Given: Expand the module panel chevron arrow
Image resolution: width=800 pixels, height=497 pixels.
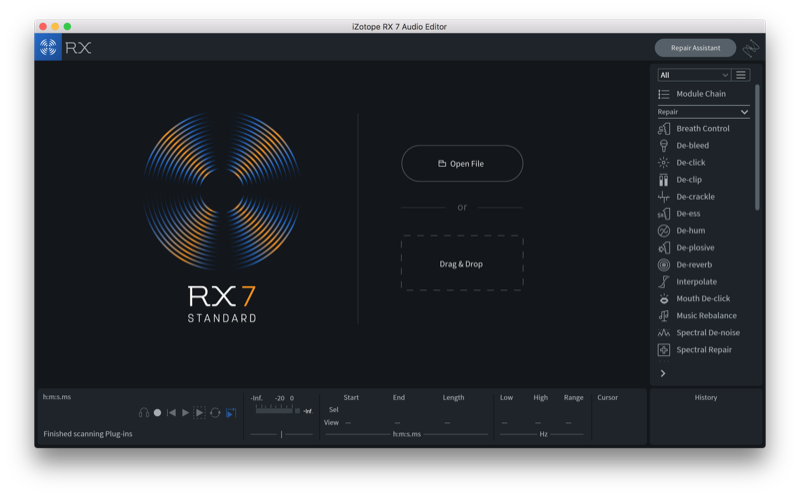Looking at the screenshot, I should tap(663, 374).
